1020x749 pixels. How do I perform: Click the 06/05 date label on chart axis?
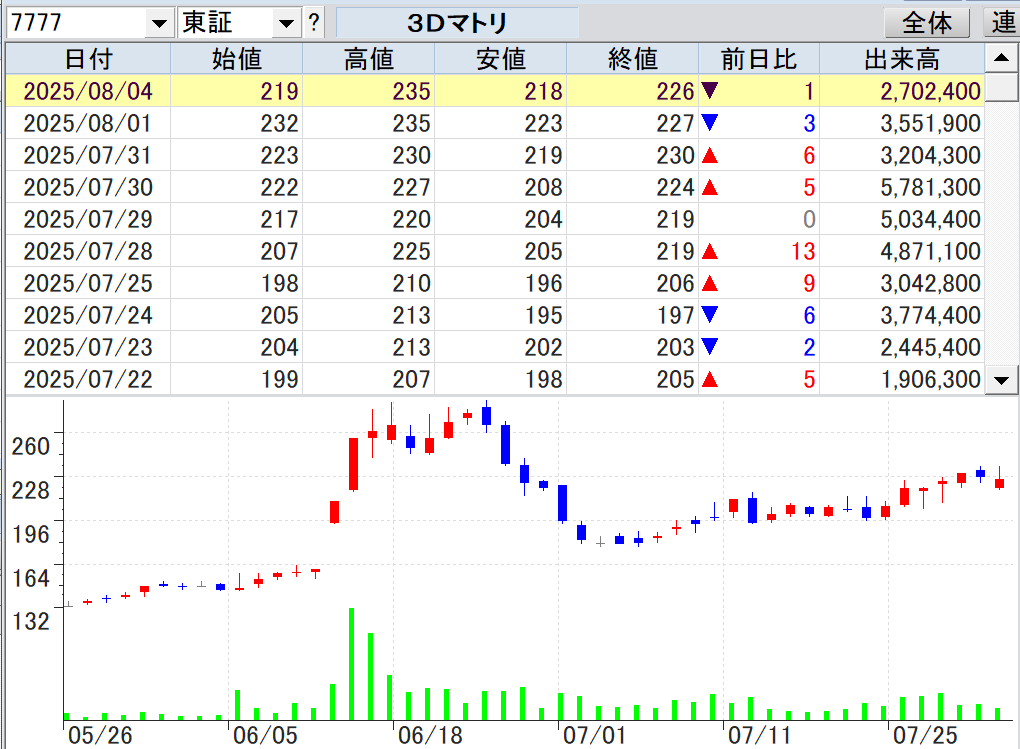265,735
